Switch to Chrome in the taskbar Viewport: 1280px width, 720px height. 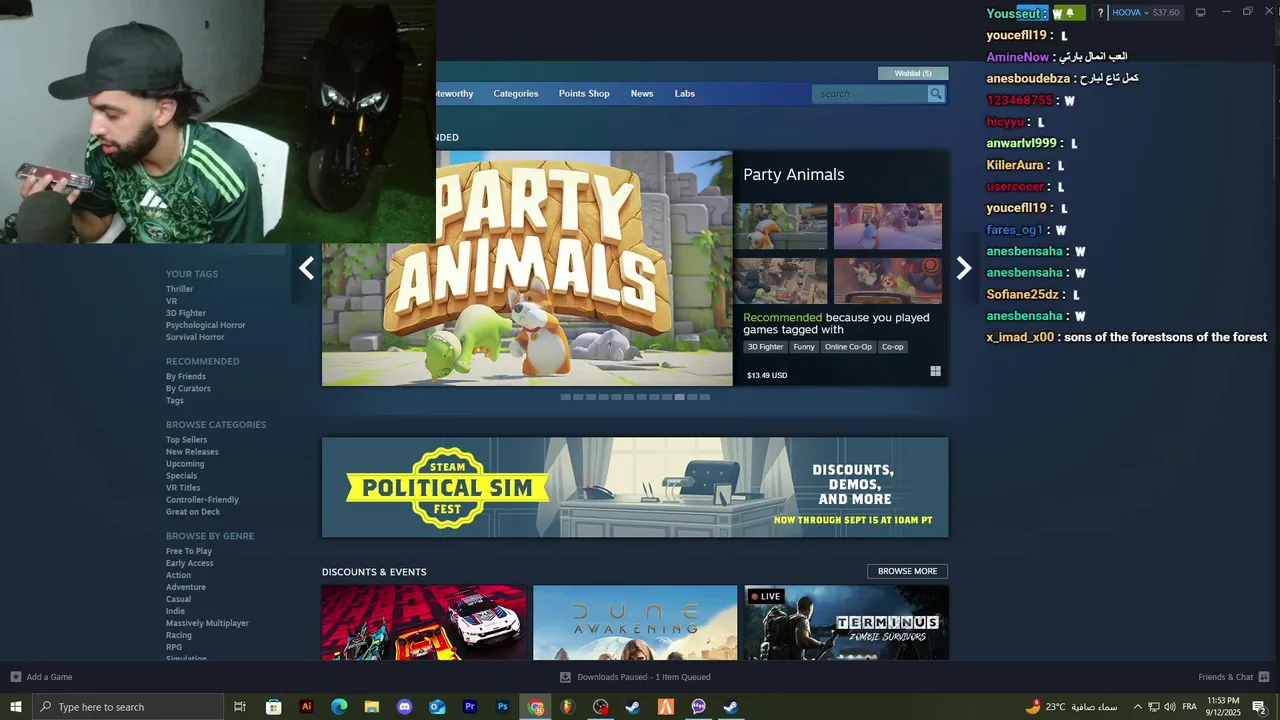click(536, 707)
